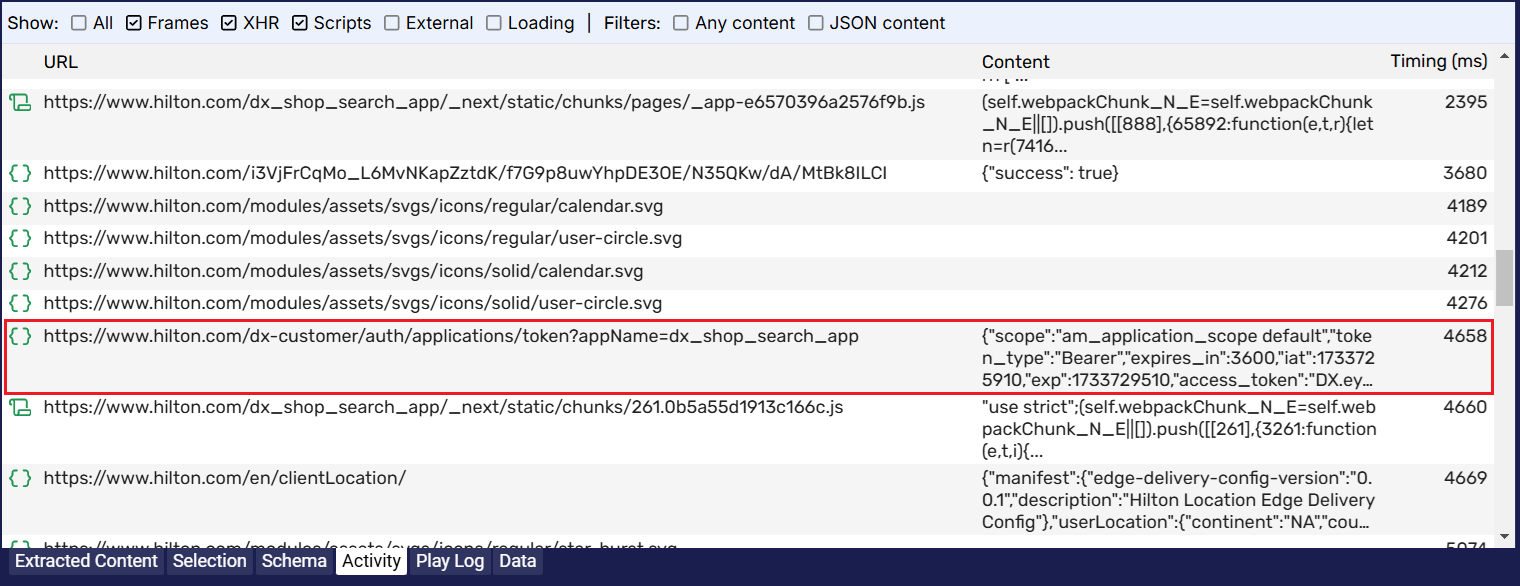1520x586 pixels.
Task: Enable the All checkbox
Action: click(79, 23)
